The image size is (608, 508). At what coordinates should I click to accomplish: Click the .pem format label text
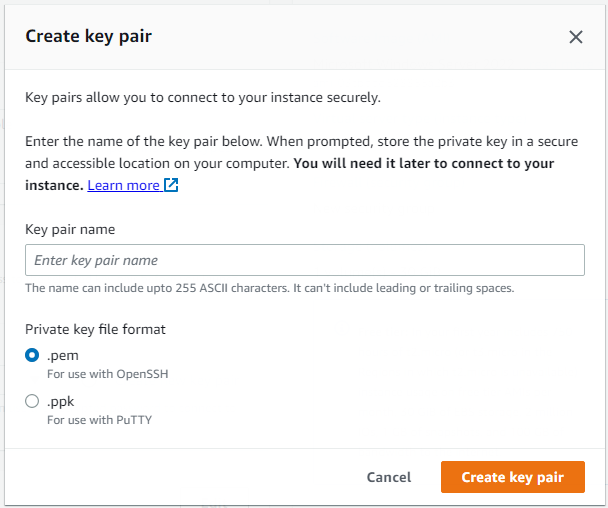coord(60,354)
